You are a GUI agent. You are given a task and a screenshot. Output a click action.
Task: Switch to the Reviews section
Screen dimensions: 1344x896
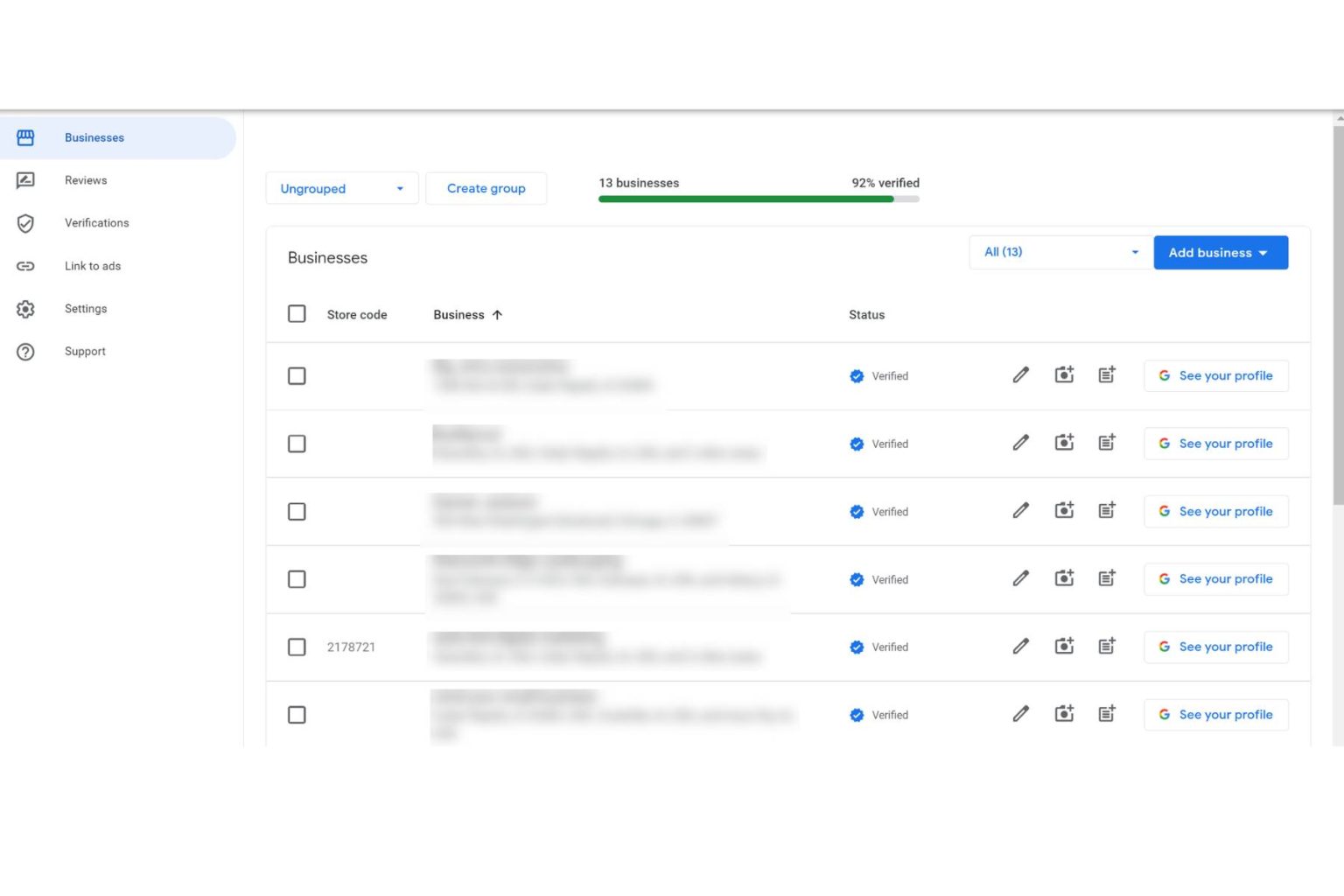(86, 180)
